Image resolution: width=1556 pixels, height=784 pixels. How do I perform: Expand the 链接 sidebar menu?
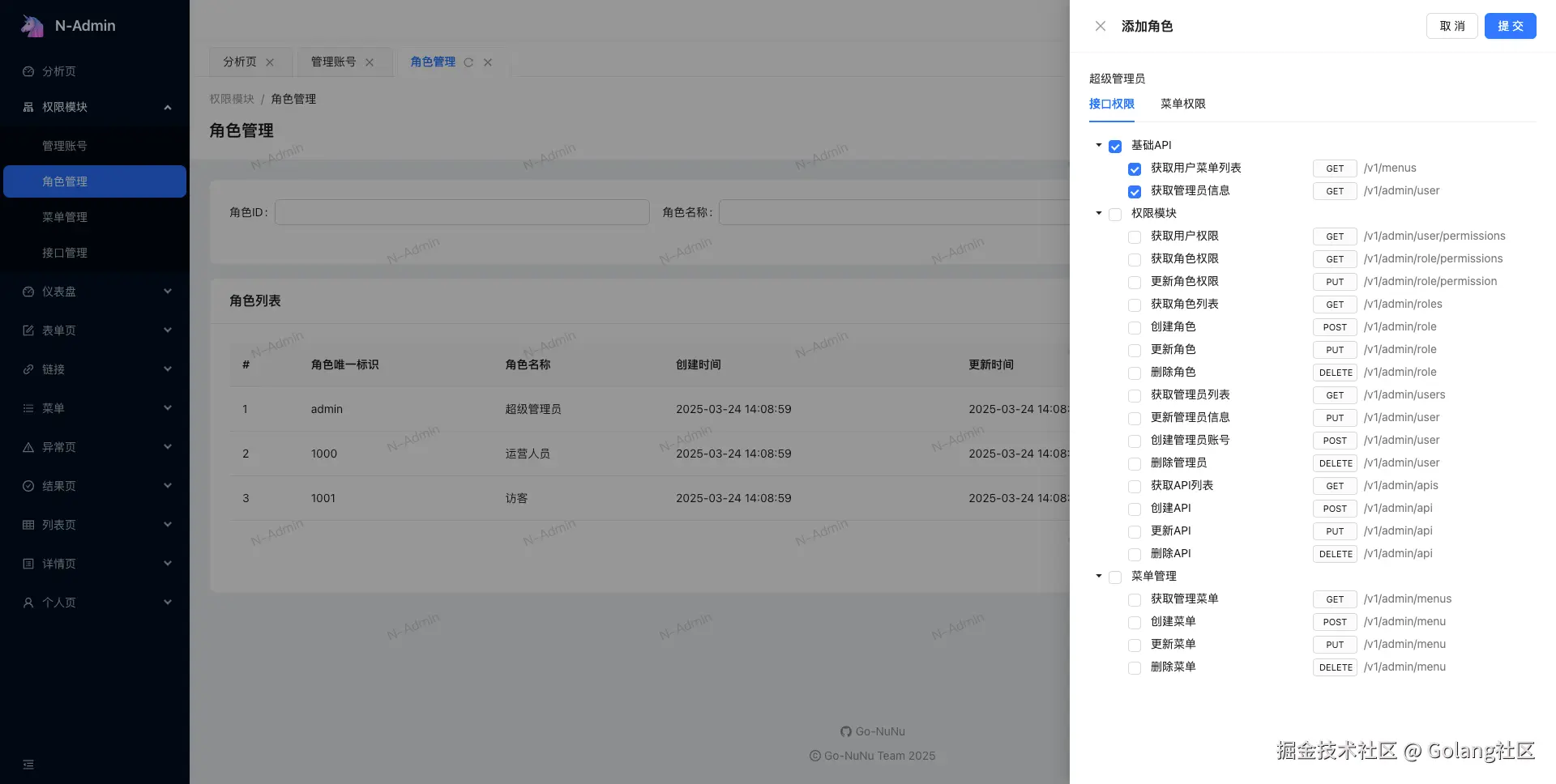[x=168, y=369]
